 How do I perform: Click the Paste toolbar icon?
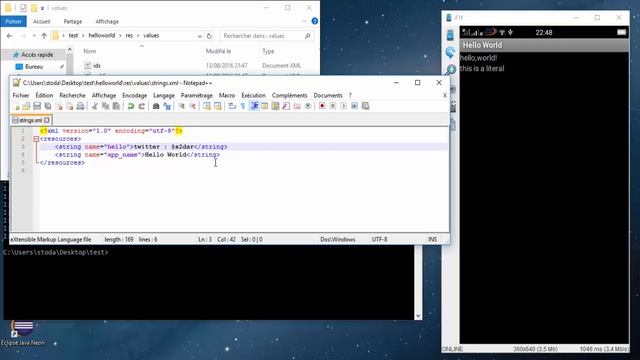pyautogui.click(x=116, y=106)
